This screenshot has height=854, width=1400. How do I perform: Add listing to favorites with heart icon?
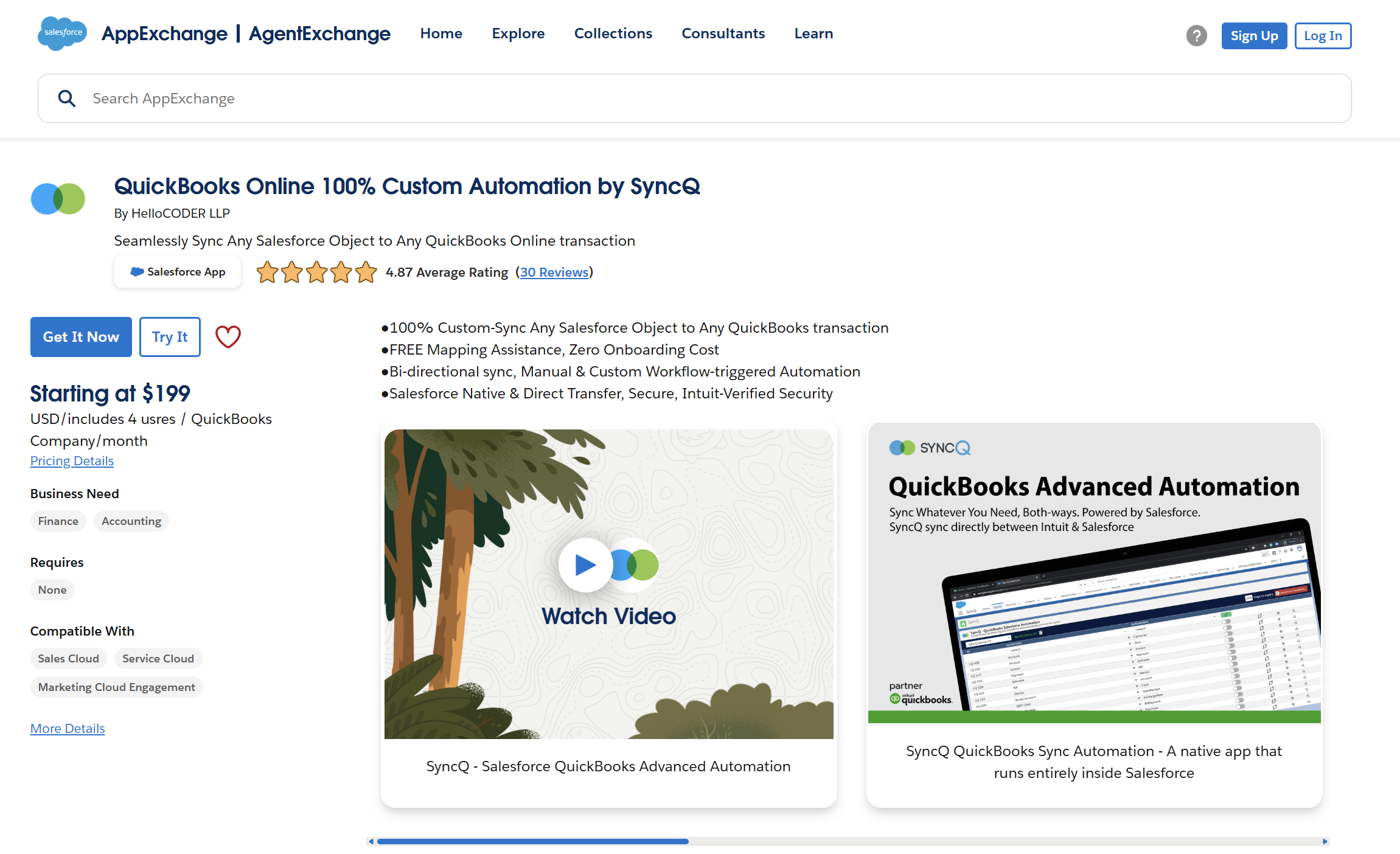tap(228, 337)
